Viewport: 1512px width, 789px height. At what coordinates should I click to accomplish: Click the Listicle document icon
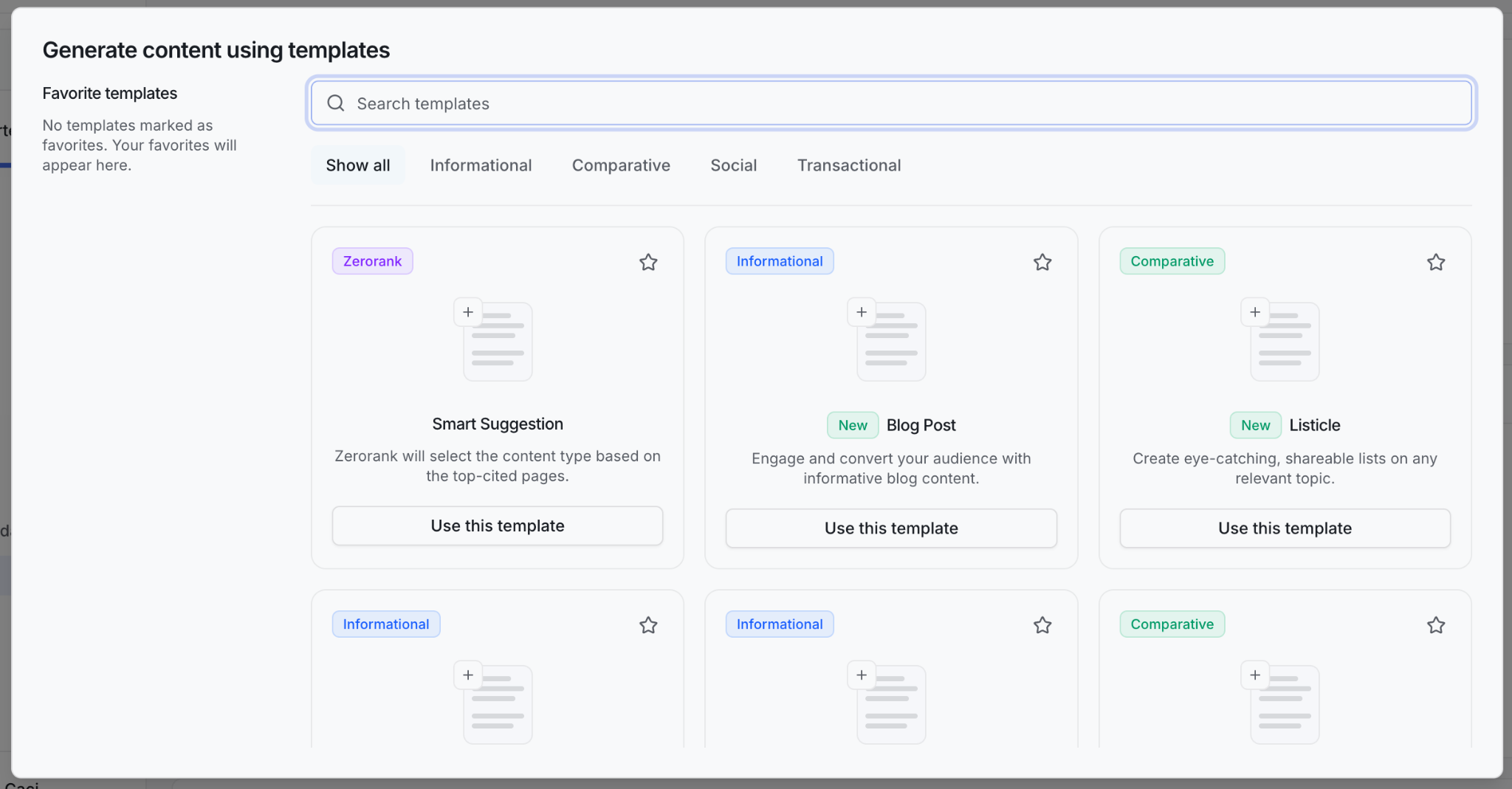1280,340
